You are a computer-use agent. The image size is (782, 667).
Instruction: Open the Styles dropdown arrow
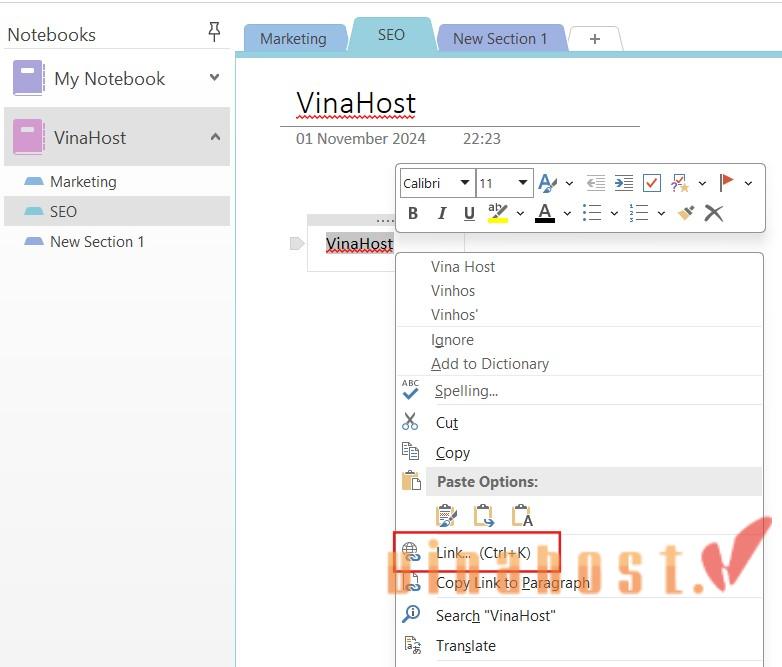(569, 184)
